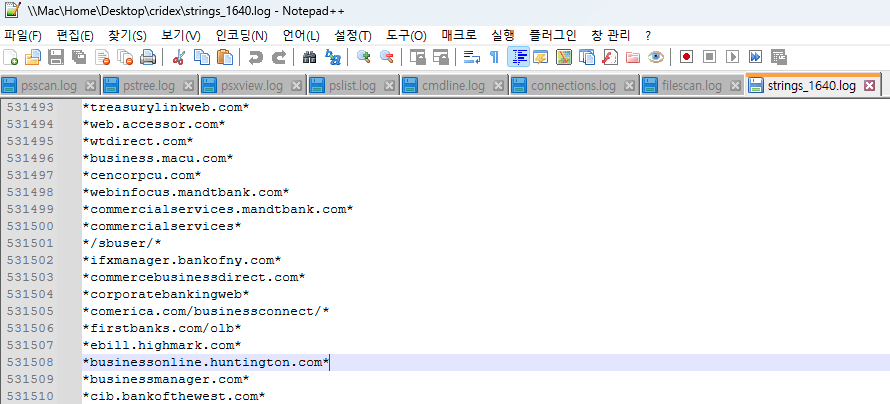This screenshot has width=890, height=404.
Task: Open the Document Map panel icon
Action: 564,57
